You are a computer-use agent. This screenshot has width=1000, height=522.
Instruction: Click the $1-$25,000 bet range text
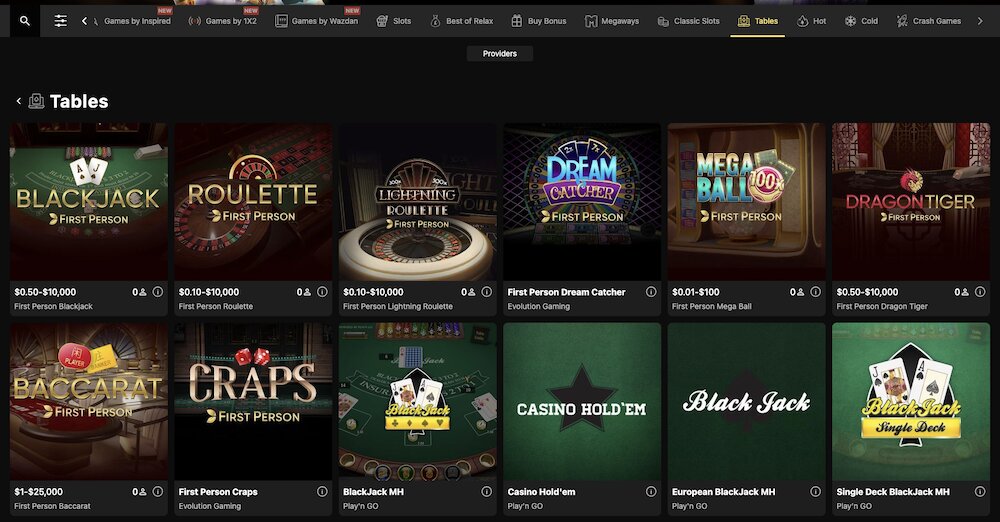pyautogui.click(x=38, y=491)
